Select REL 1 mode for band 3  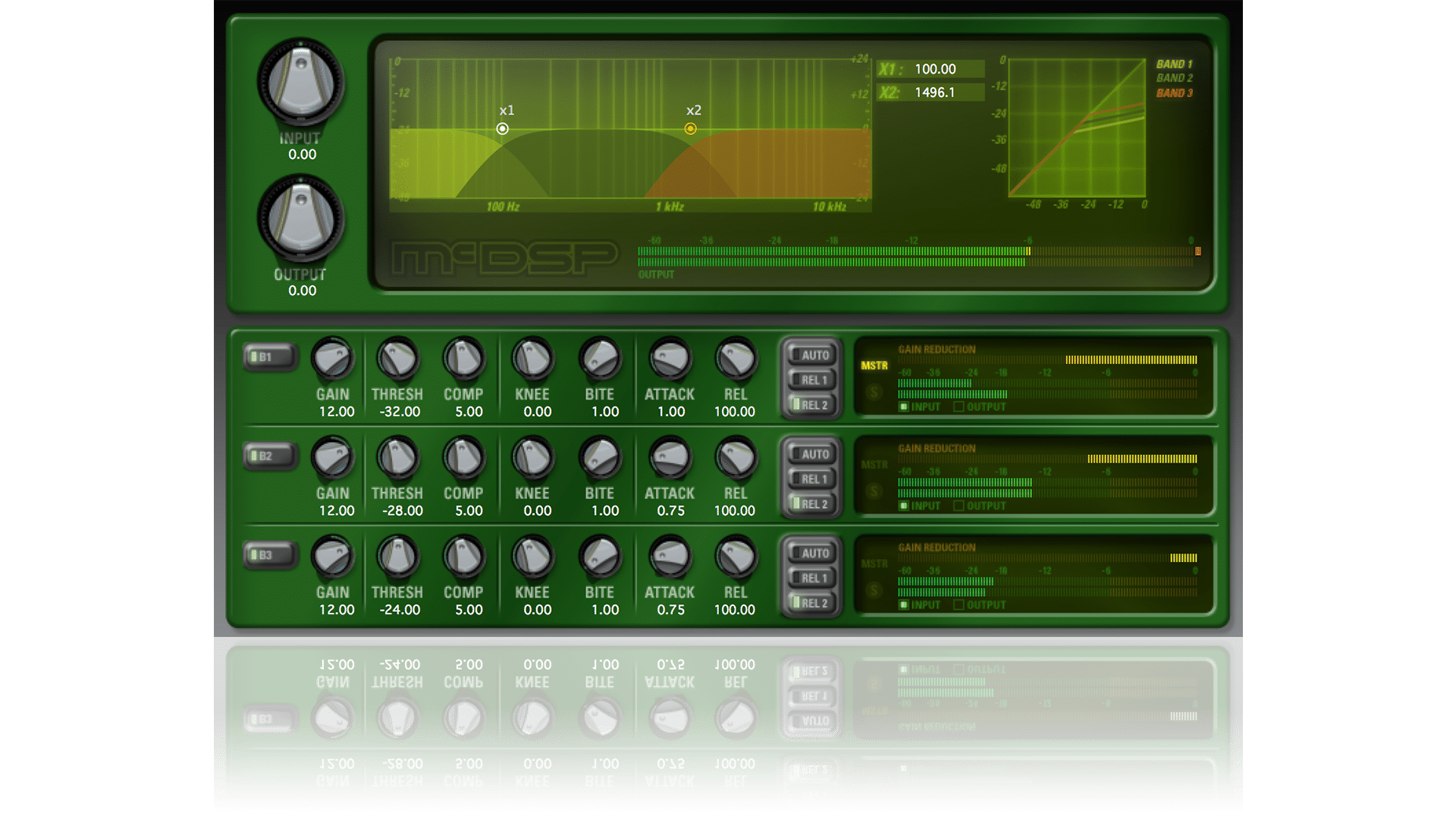click(811, 579)
